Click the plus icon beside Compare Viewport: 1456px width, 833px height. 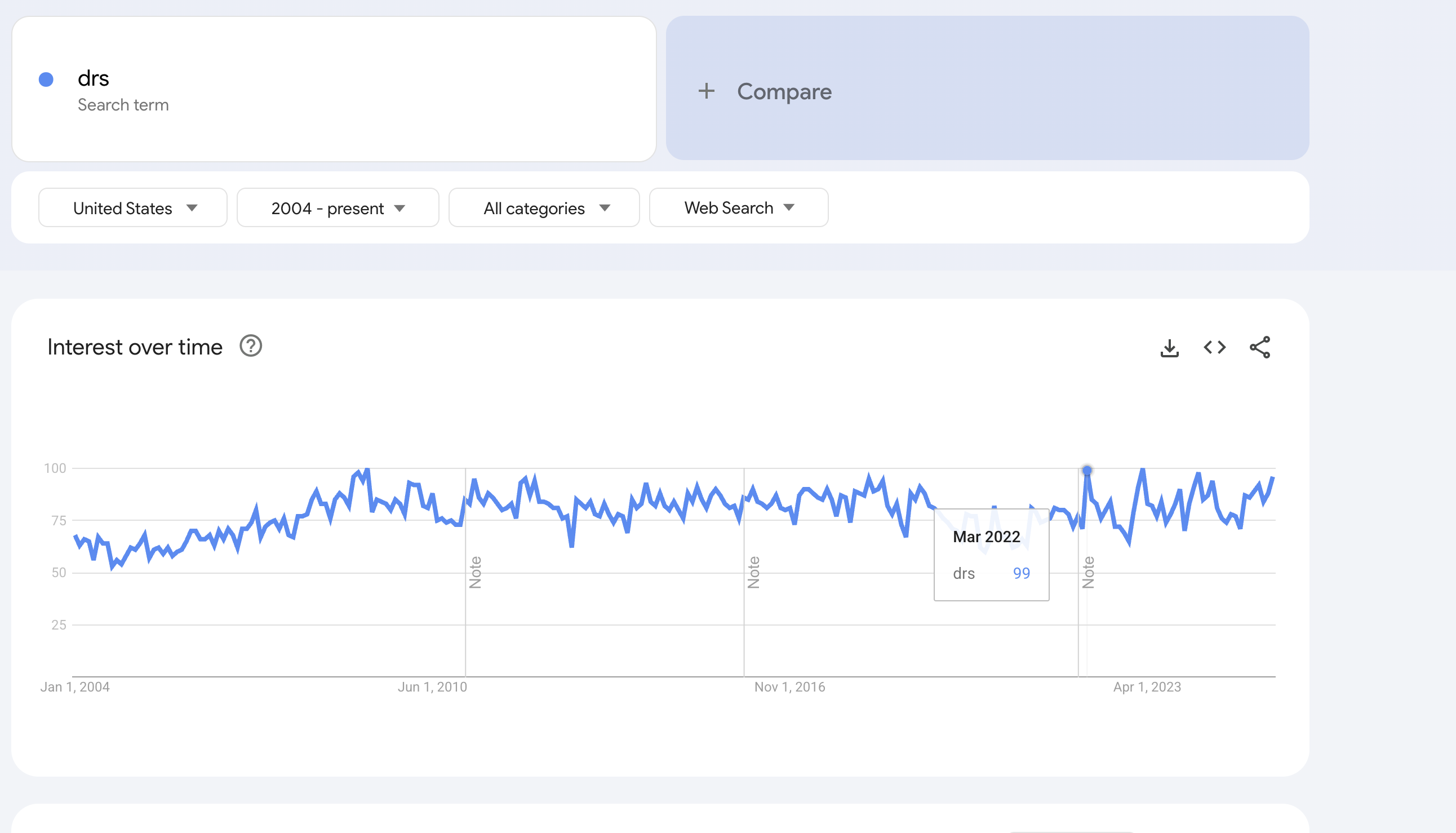(x=706, y=91)
